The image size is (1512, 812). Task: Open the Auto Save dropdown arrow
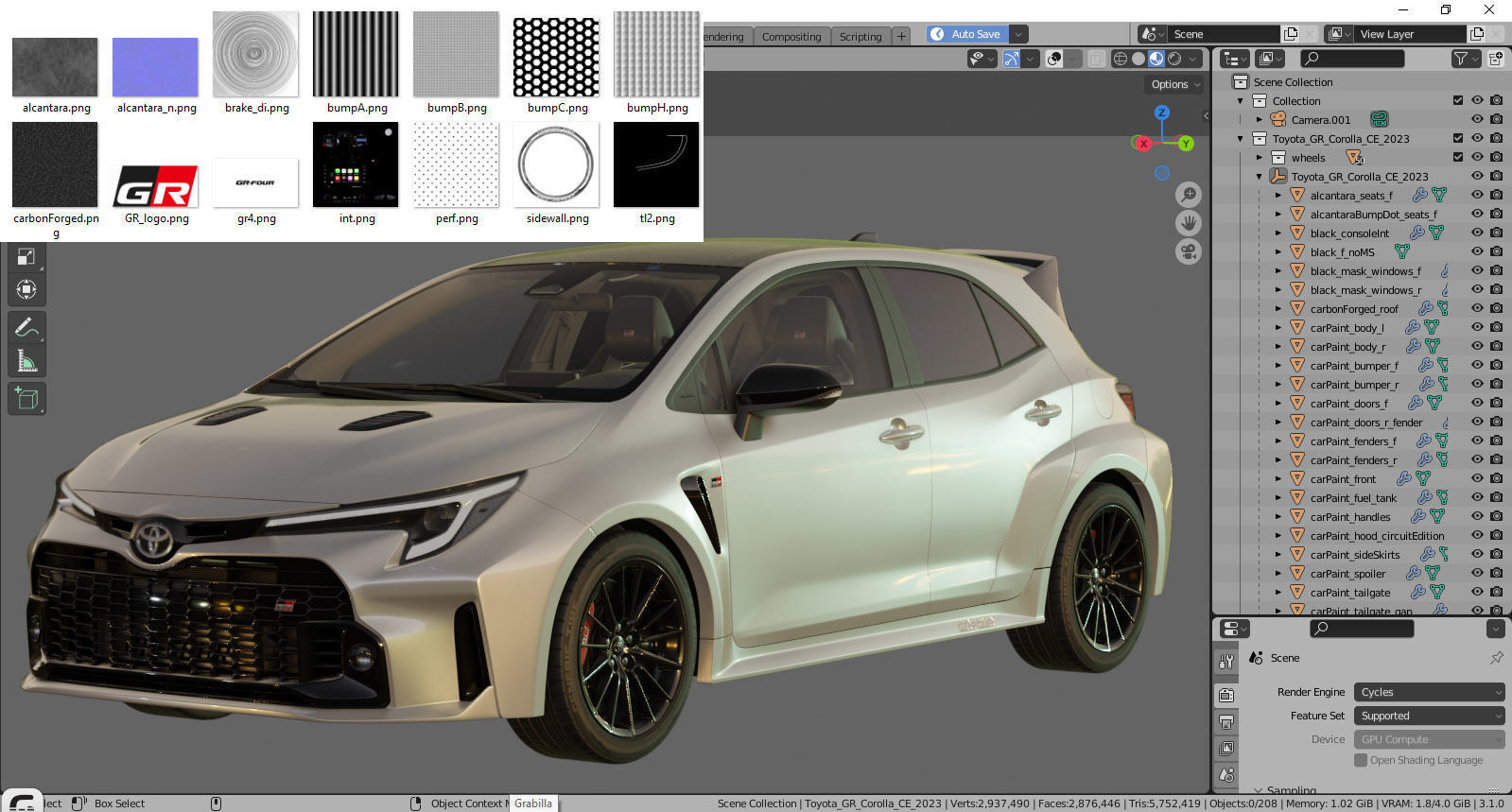[x=1018, y=34]
